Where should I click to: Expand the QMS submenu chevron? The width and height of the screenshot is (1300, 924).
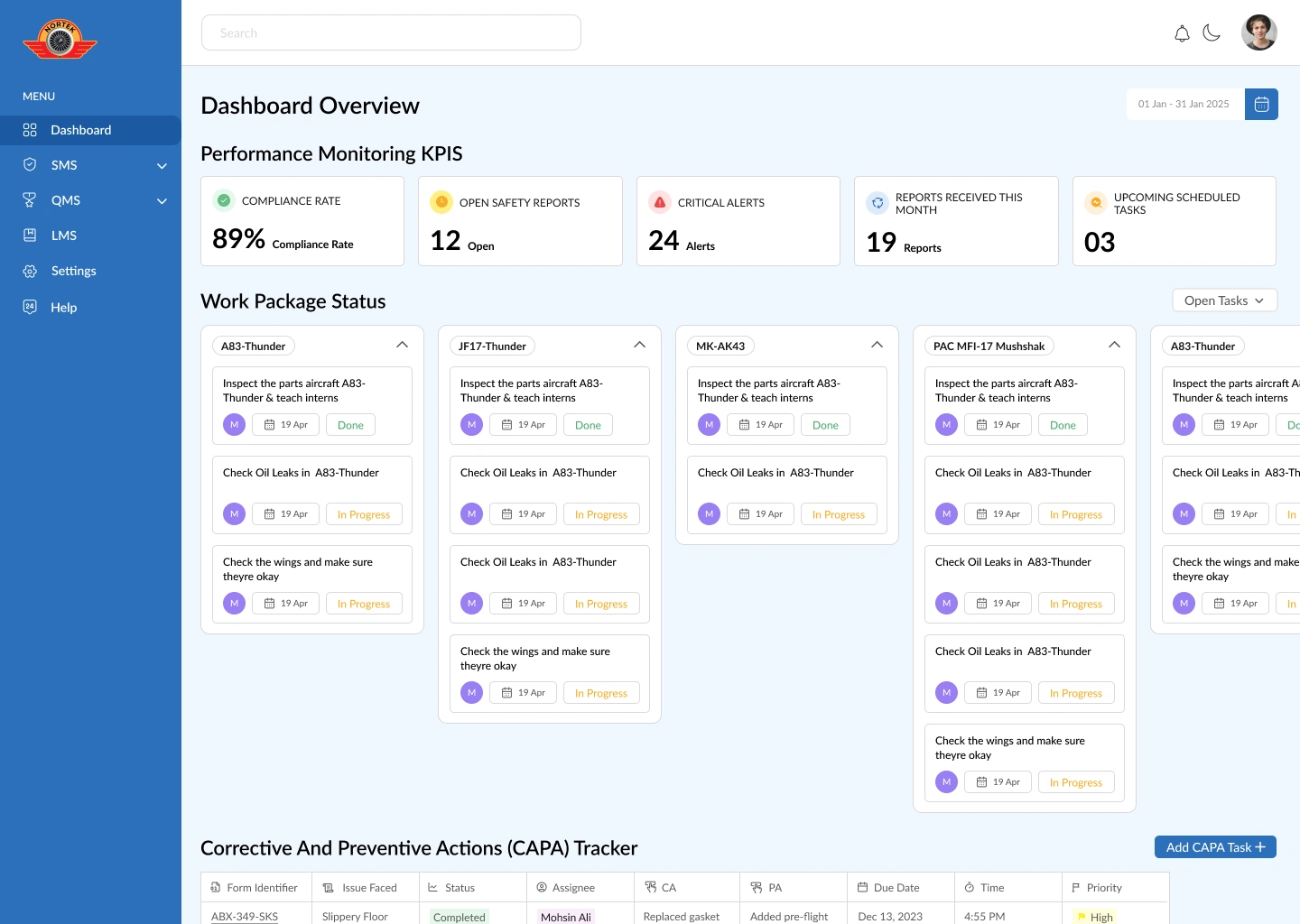tap(162, 201)
